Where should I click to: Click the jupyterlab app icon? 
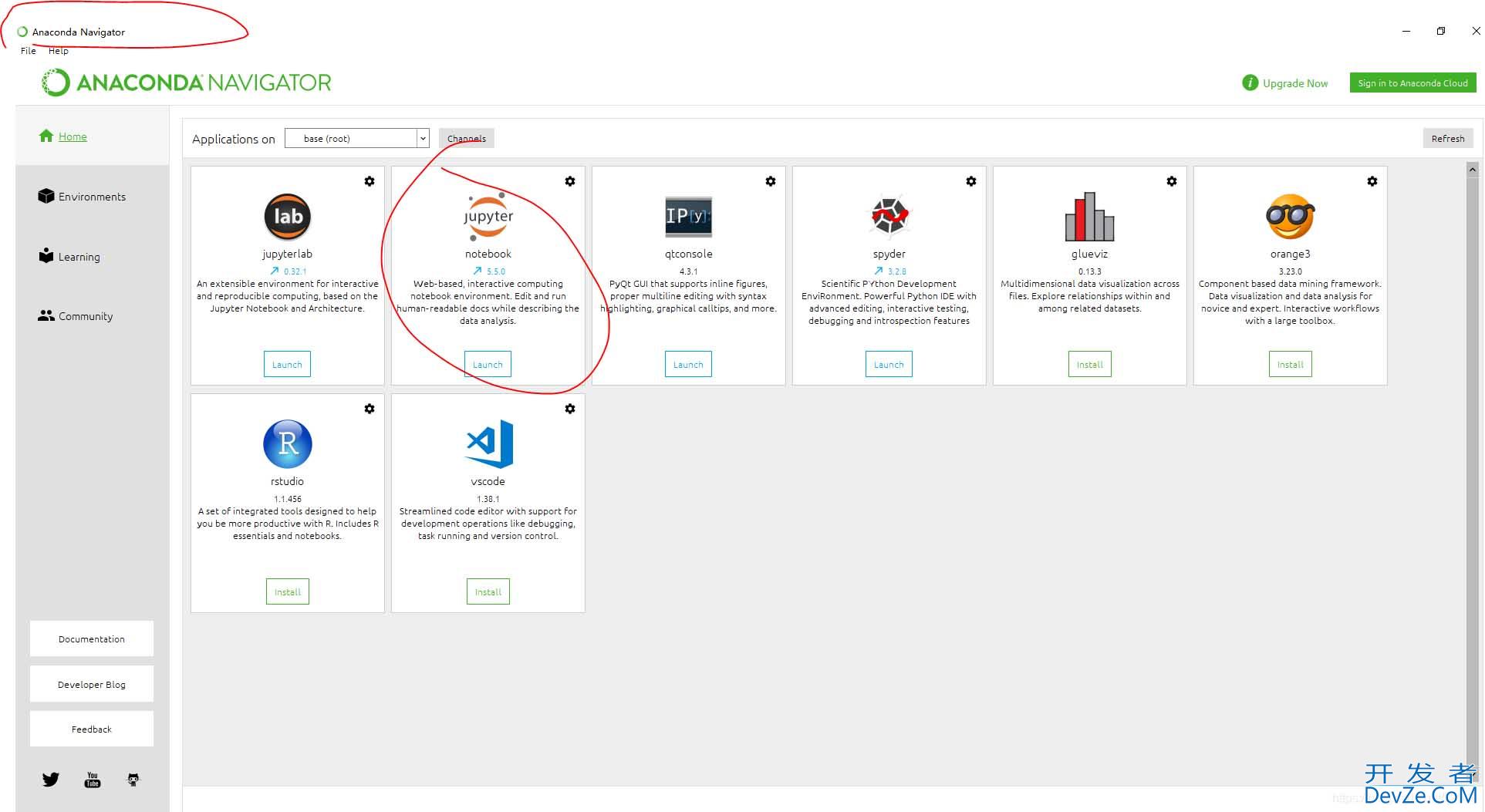[287, 217]
